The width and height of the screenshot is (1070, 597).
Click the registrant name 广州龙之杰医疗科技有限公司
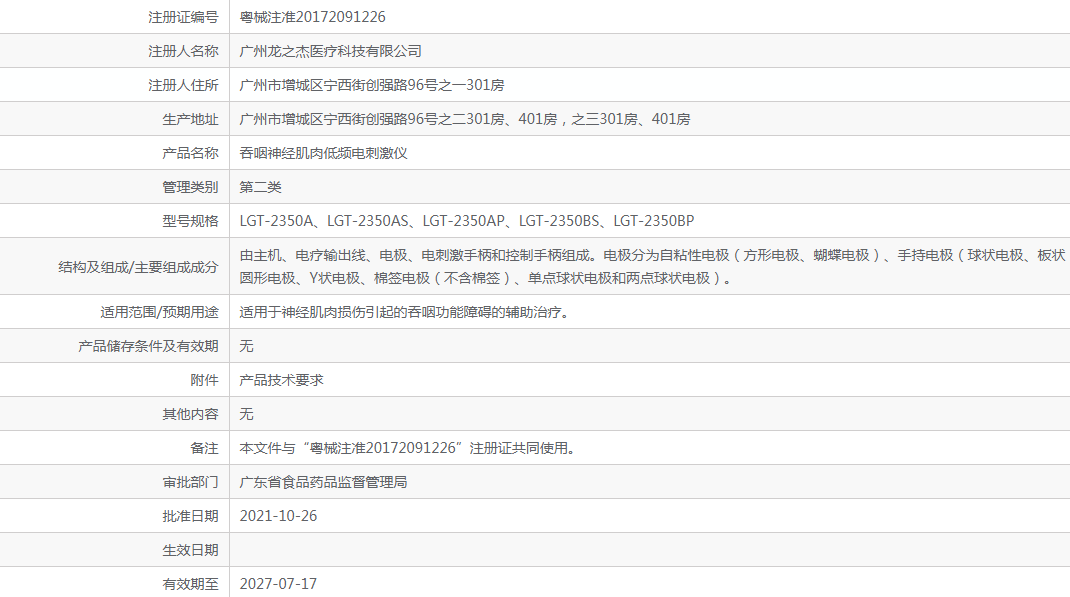pos(330,51)
